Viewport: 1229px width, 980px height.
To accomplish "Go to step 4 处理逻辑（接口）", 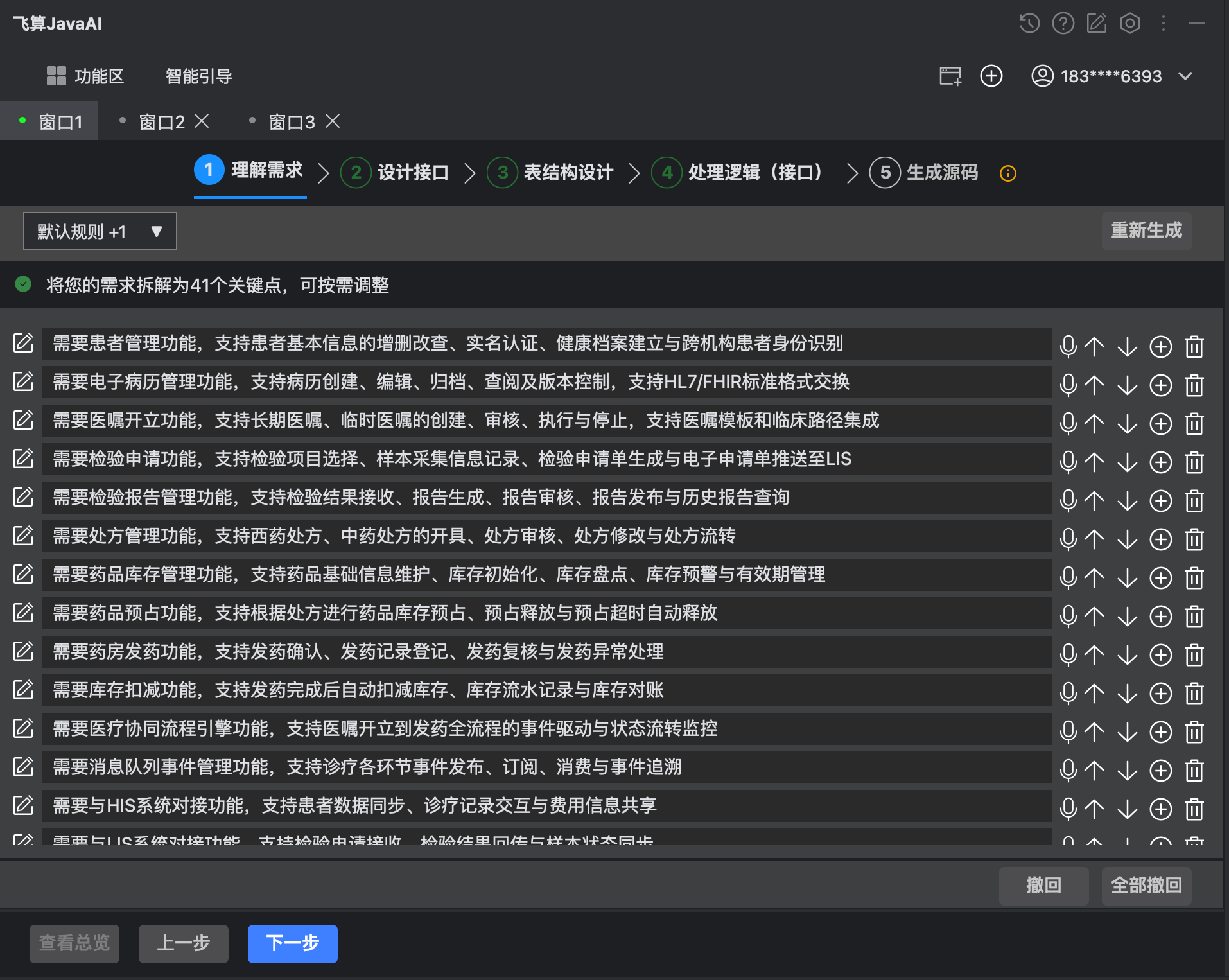I will pos(739,173).
